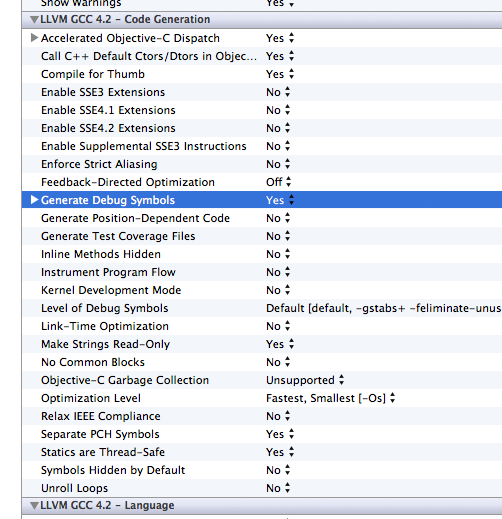Open Make Strings Read-Only value popup
The image size is (502, 519).
tap(280, 344)
